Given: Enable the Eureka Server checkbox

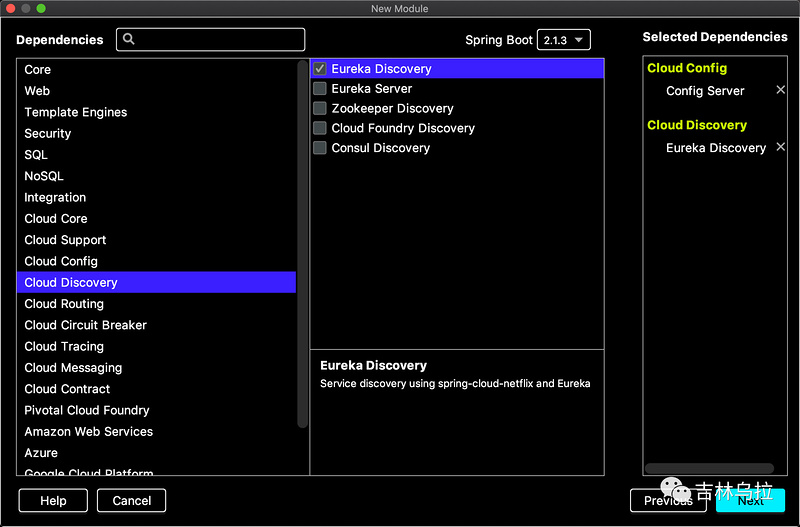Looking at the screenshot, I should pos(320,88).
